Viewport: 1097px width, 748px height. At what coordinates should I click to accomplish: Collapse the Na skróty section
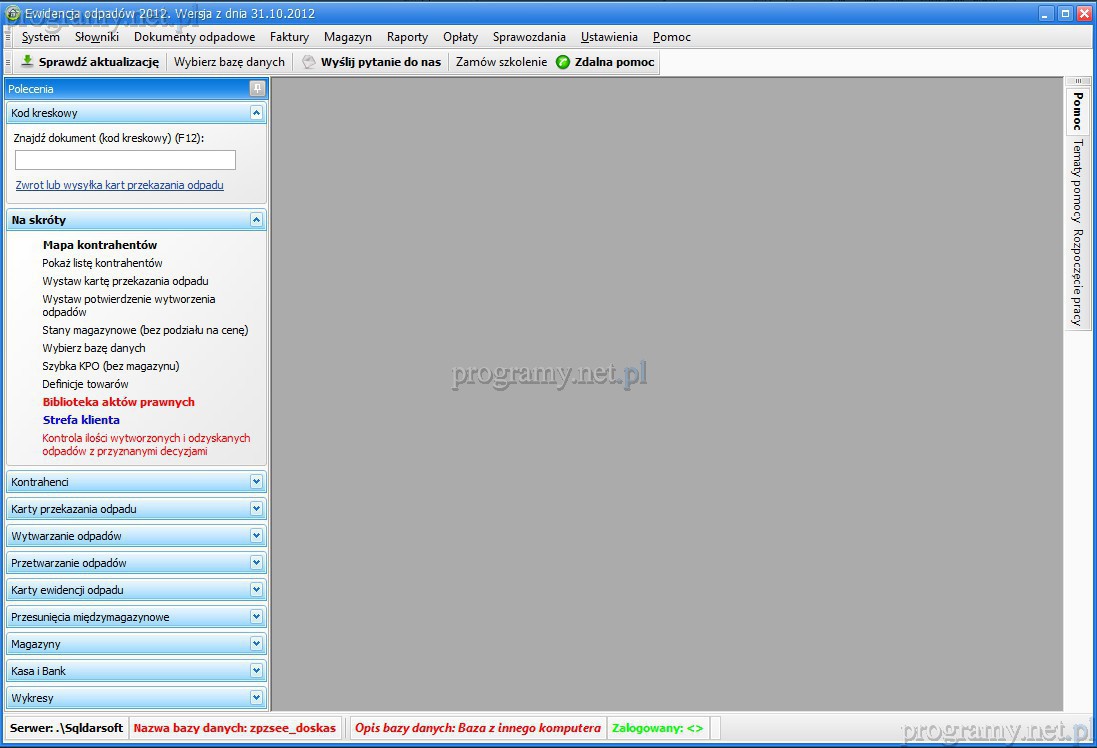256,220
